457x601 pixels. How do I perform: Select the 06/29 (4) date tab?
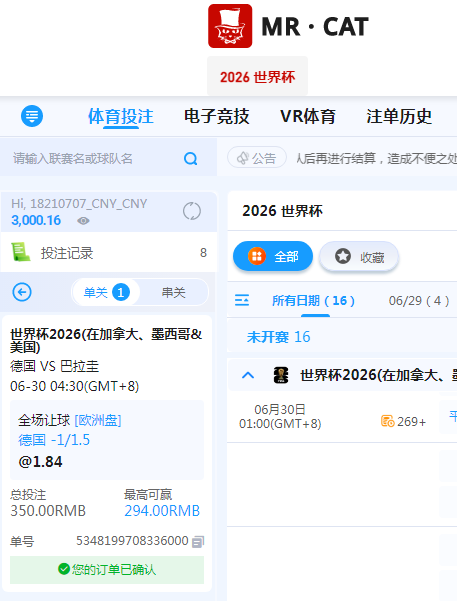point(419,301)
